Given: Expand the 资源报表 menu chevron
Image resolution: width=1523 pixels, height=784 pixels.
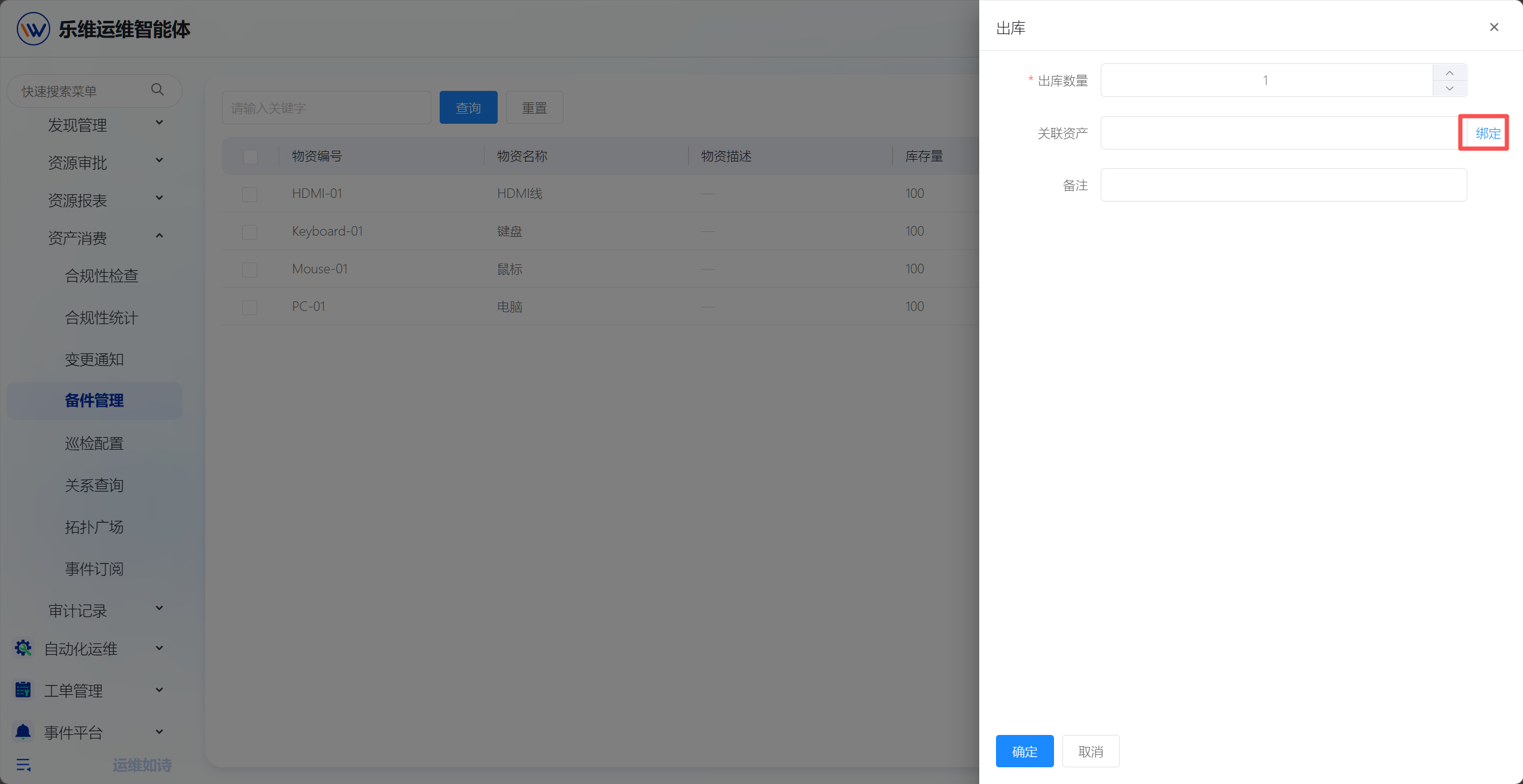Looking at the screenshot, I should point(159,198).
